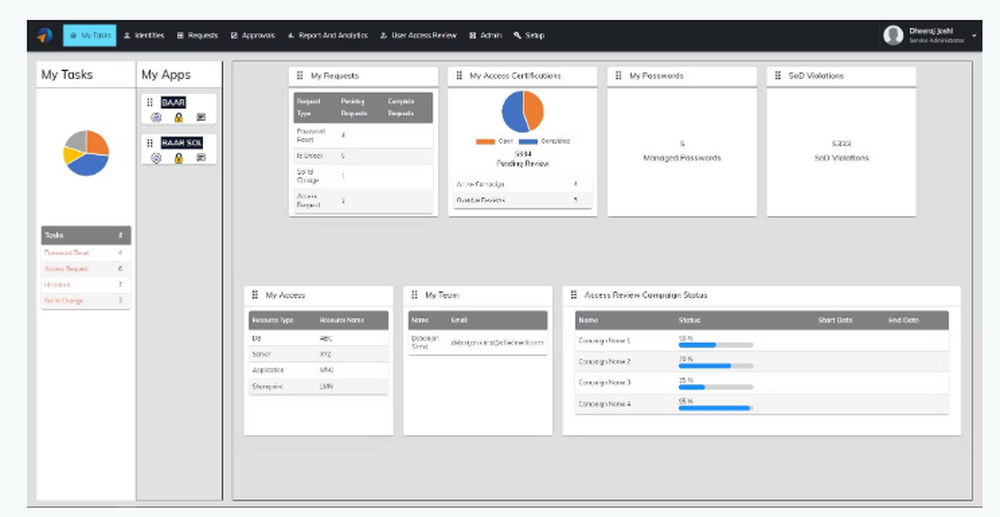
Task: Open Report And Analytics
Action: point(327,36)
